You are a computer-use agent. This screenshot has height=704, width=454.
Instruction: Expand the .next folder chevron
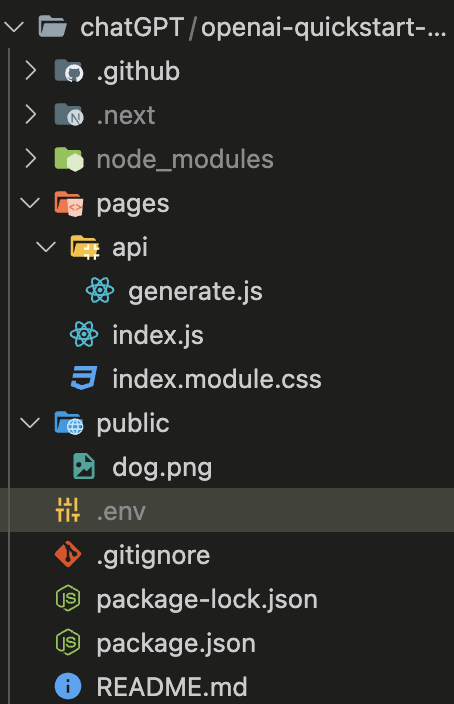[31, 115]
